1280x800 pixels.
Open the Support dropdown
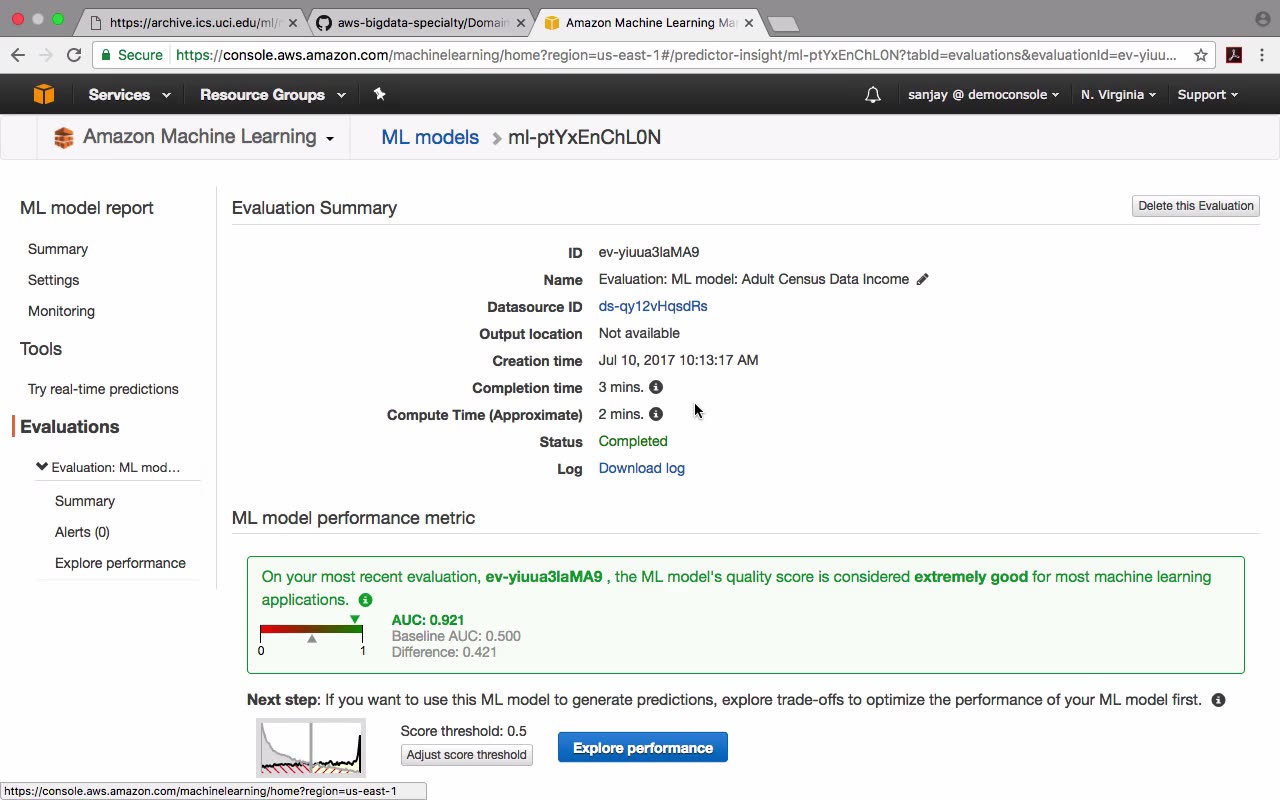coord(1207,95)
